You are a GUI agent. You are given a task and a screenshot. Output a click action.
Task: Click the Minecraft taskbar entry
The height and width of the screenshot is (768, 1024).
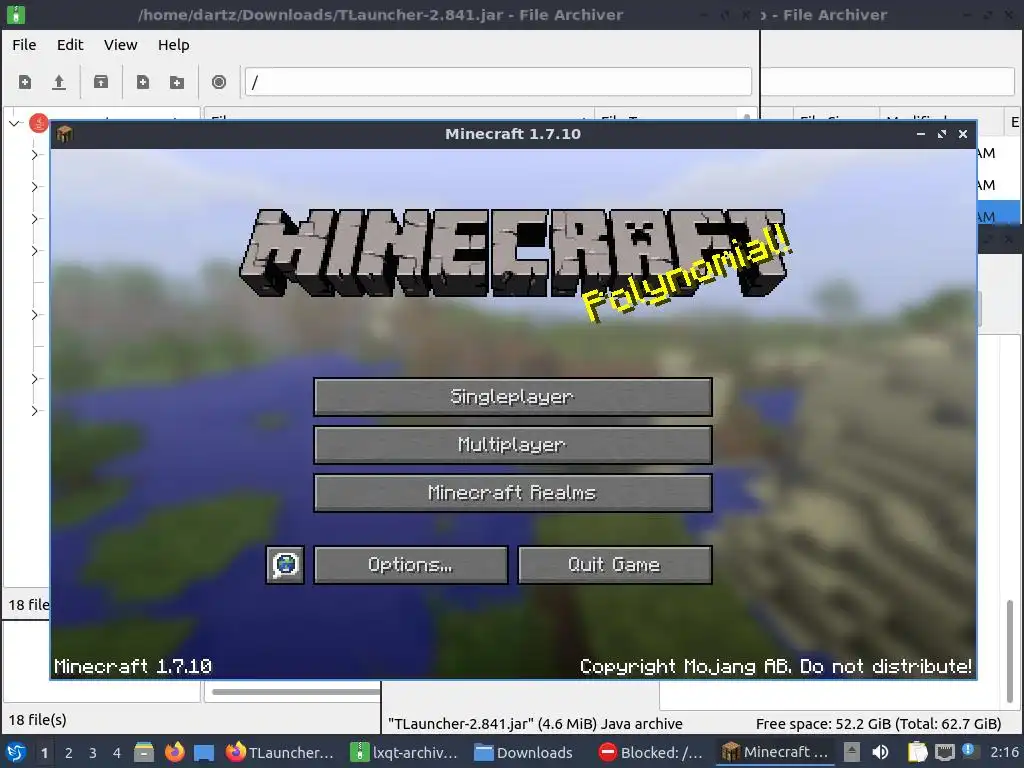pos(775,752)
